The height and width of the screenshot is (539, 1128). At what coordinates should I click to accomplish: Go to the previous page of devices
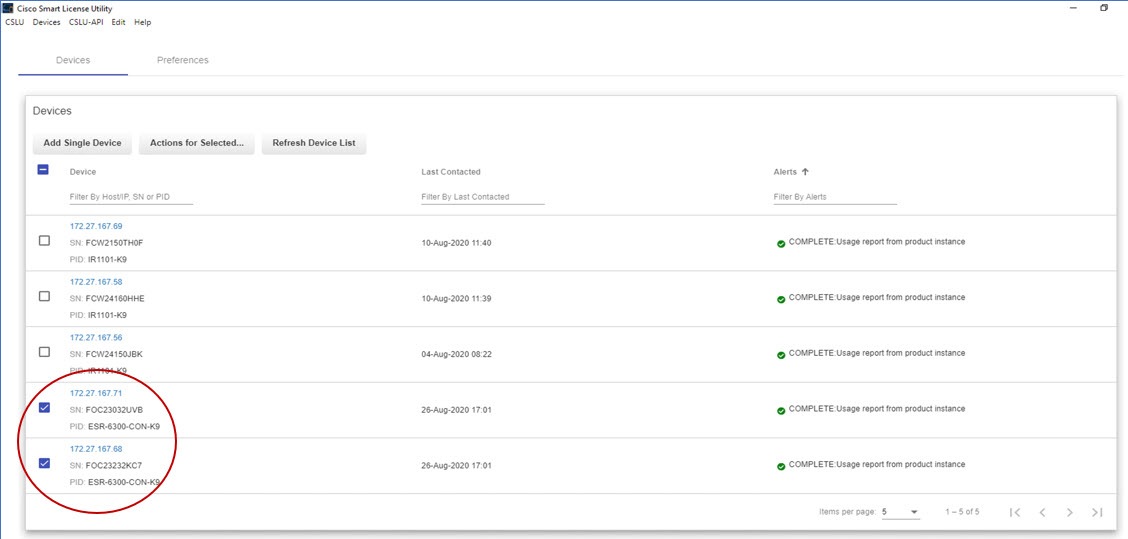tap(1042, 512)
